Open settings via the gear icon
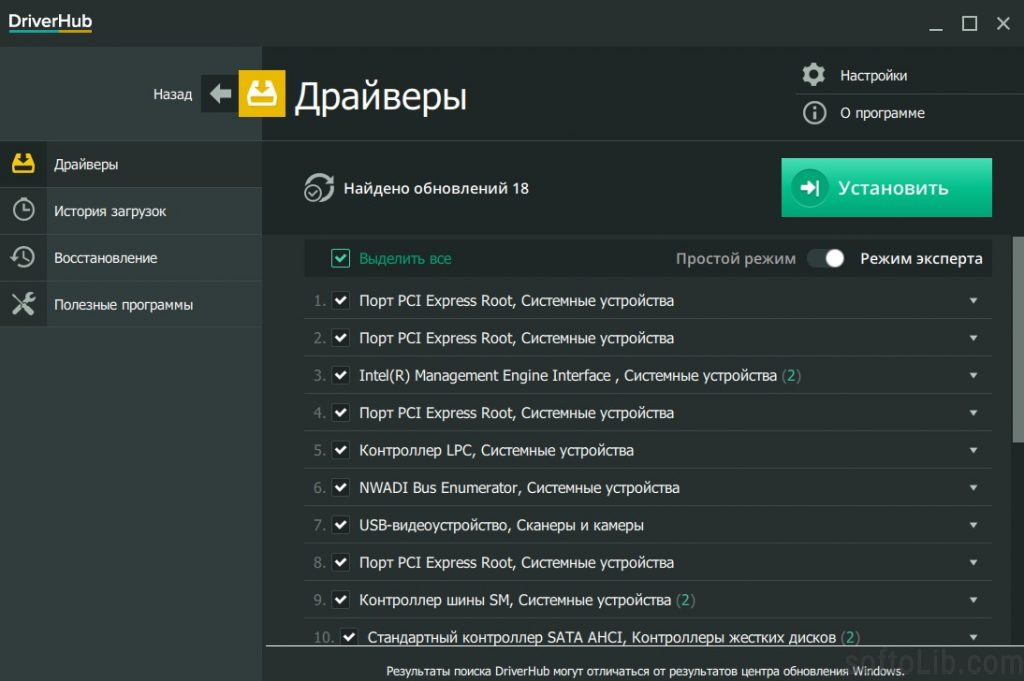The image size is (1024, 681). pyautogui.click(x=814, y=74)
